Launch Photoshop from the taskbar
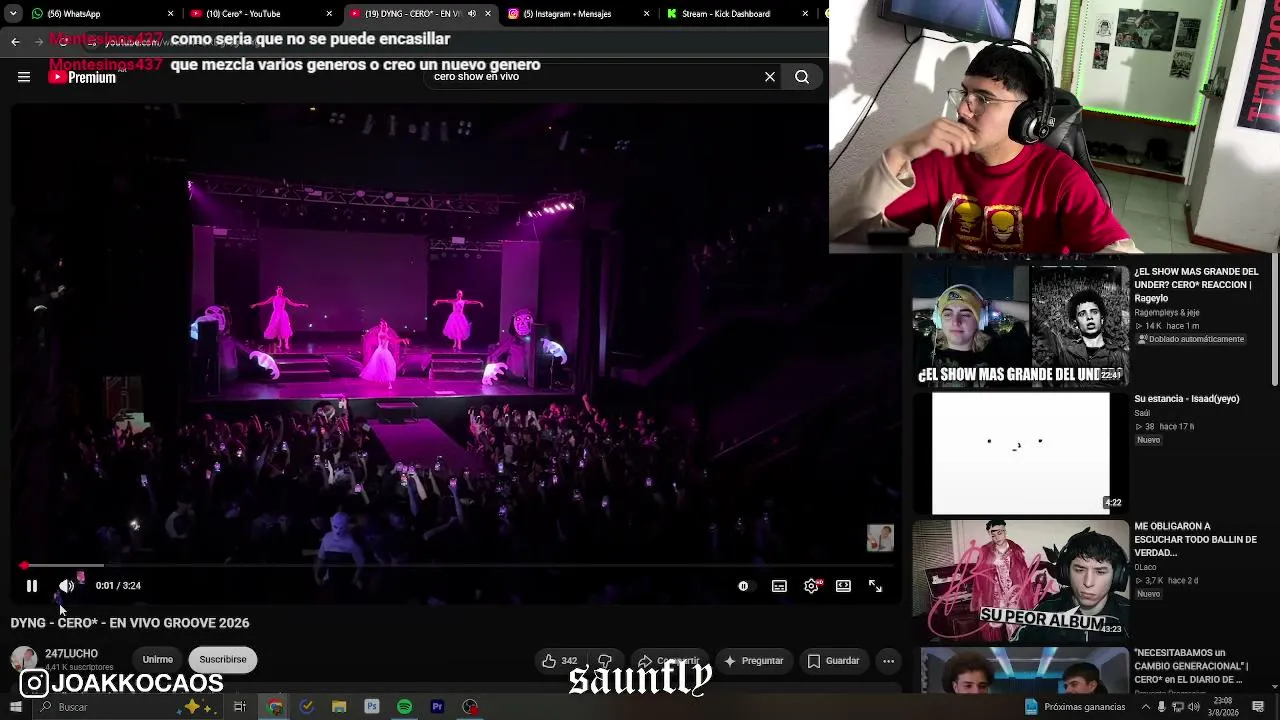Screen dimensions: 1280x720 pyautogui.click(x=372, y=707)
